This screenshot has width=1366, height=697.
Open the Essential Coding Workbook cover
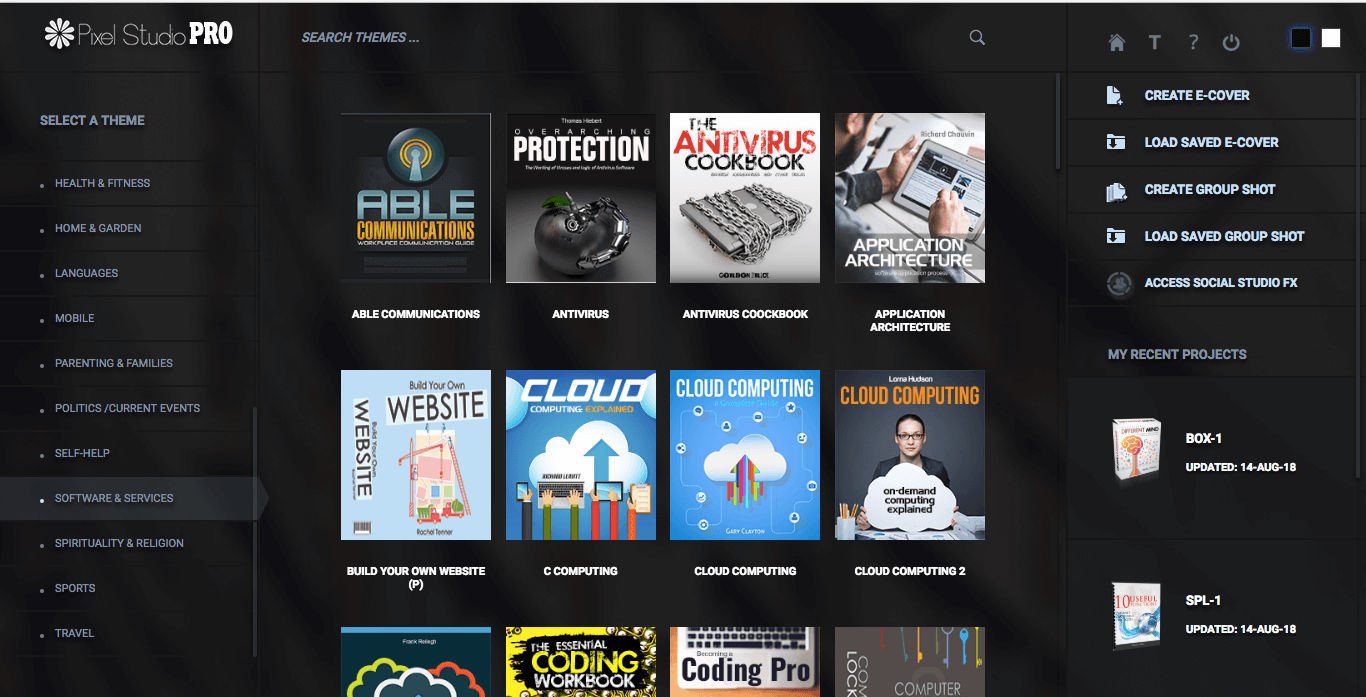click(x=581, y=662)
